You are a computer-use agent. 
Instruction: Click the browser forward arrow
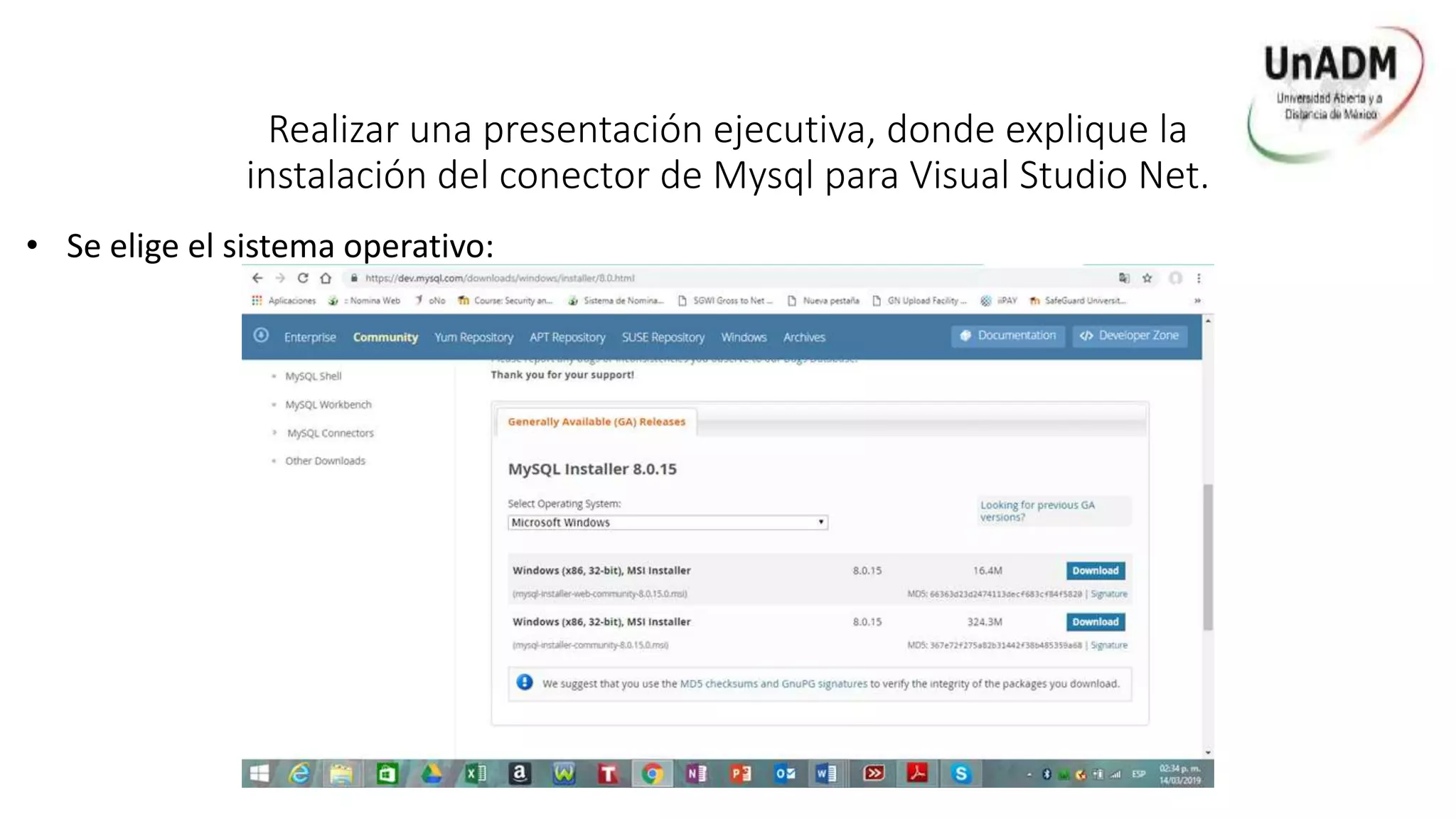pos(280,278)
